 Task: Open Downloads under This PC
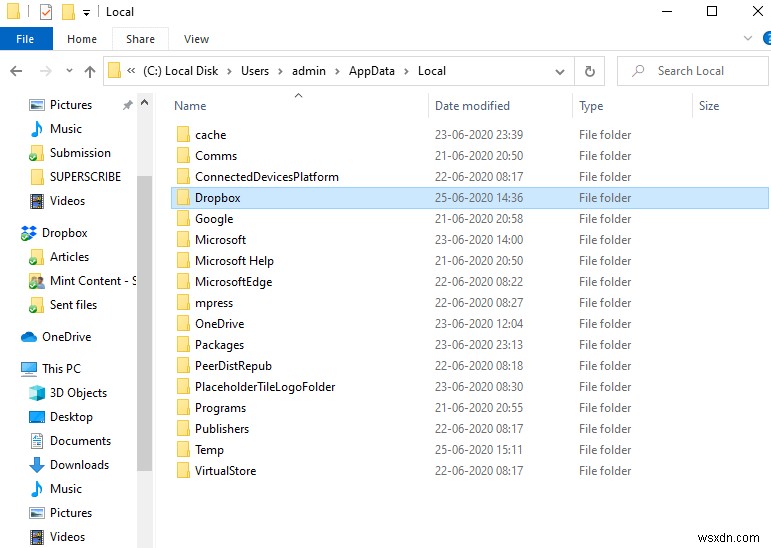[x=79, y=465]
